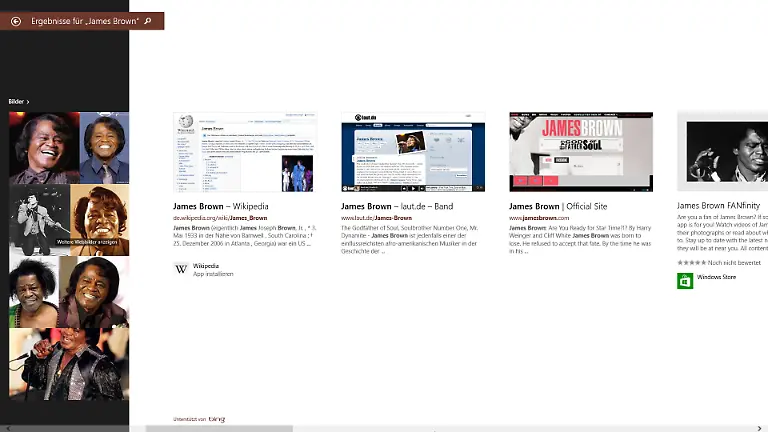Open the James Brown Official Site thumbnail
Image resolution: width=768 pixels, height=432 pixels.
(580, 152)
